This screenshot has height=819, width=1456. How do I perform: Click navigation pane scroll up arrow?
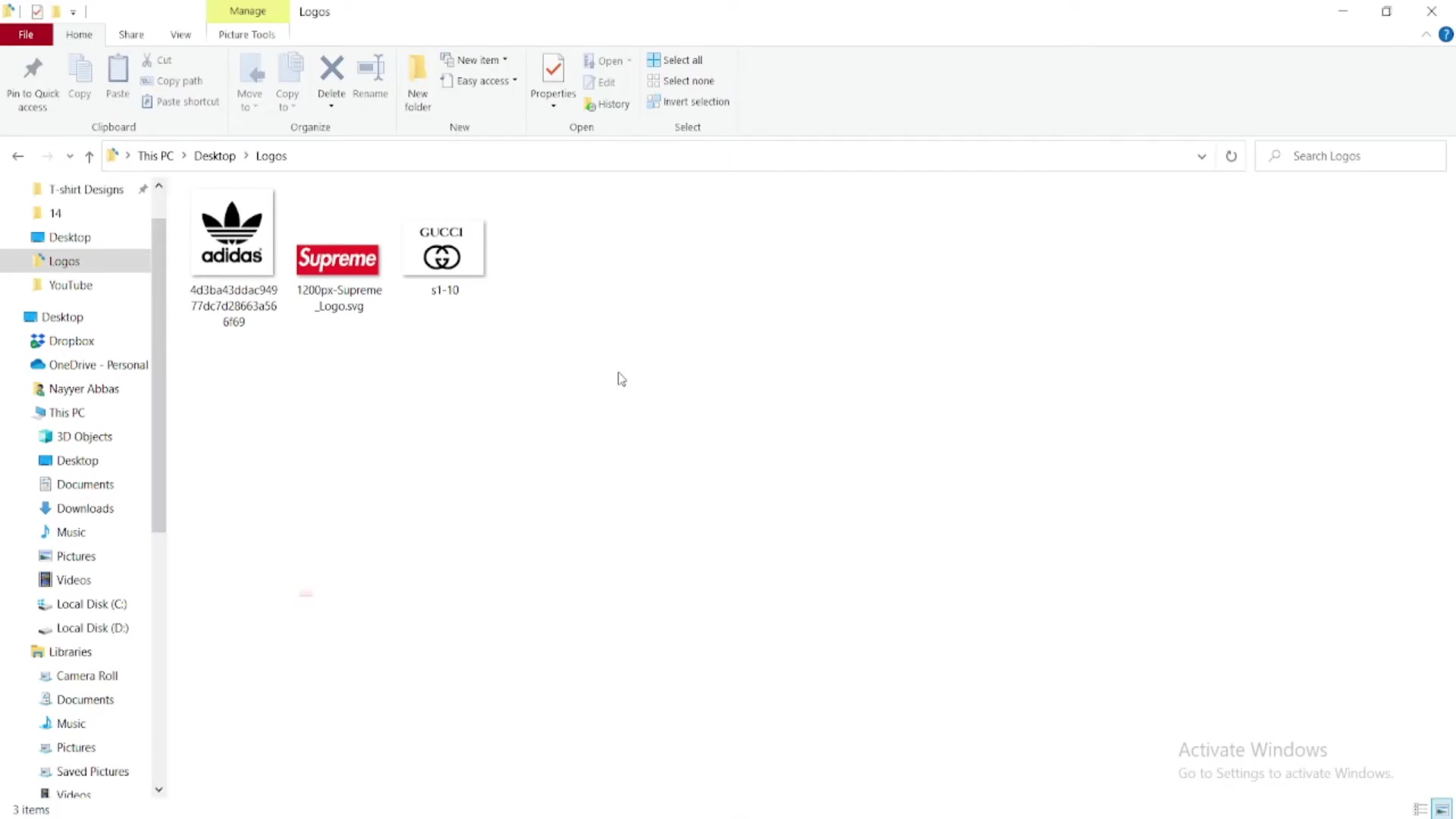[x=158, y=186]
